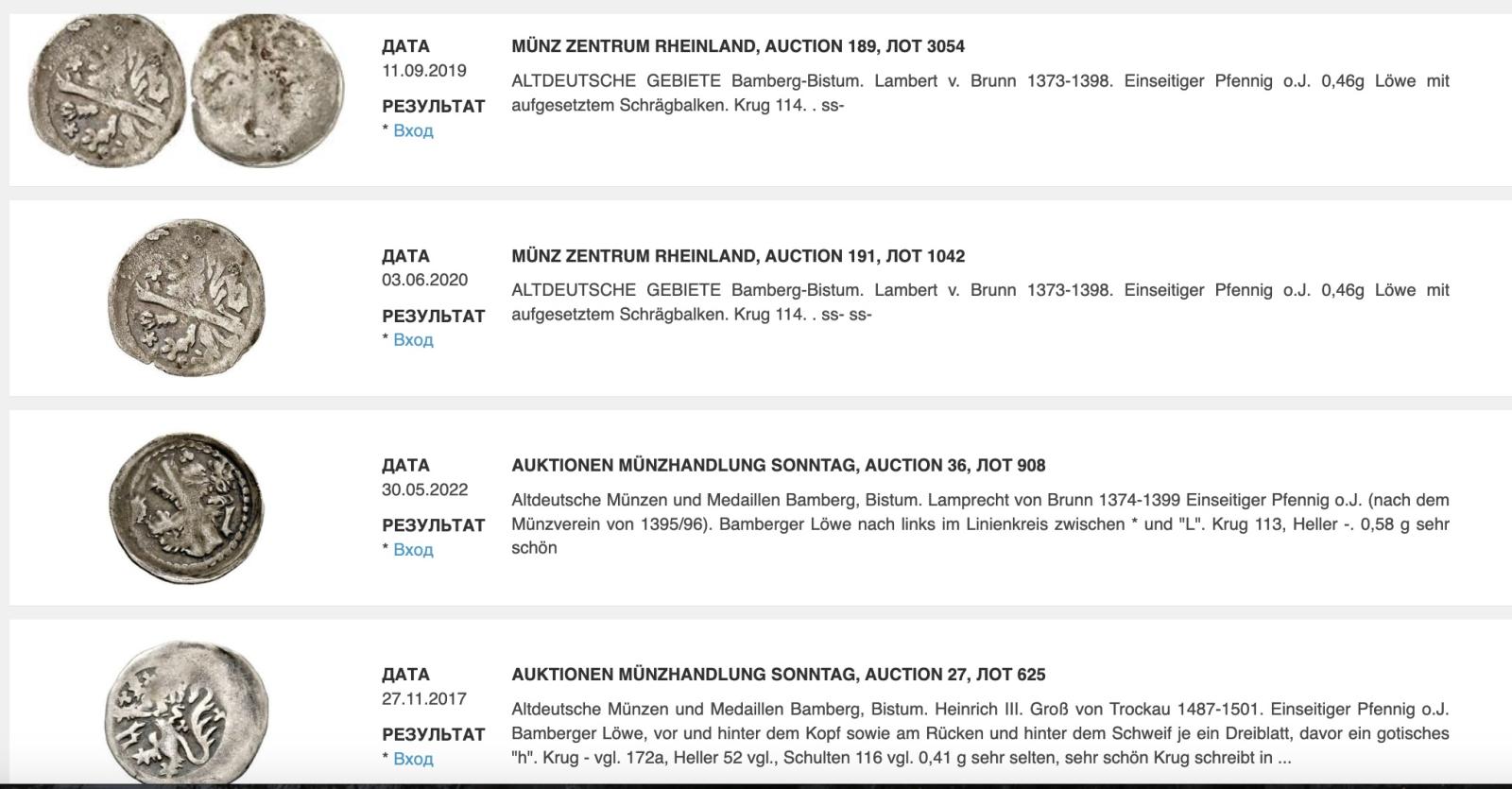Click the РЕЗУЛЬТАТ label for lot 1042
This screenshot has width=1512, height=789.
[x=434, y=316]
